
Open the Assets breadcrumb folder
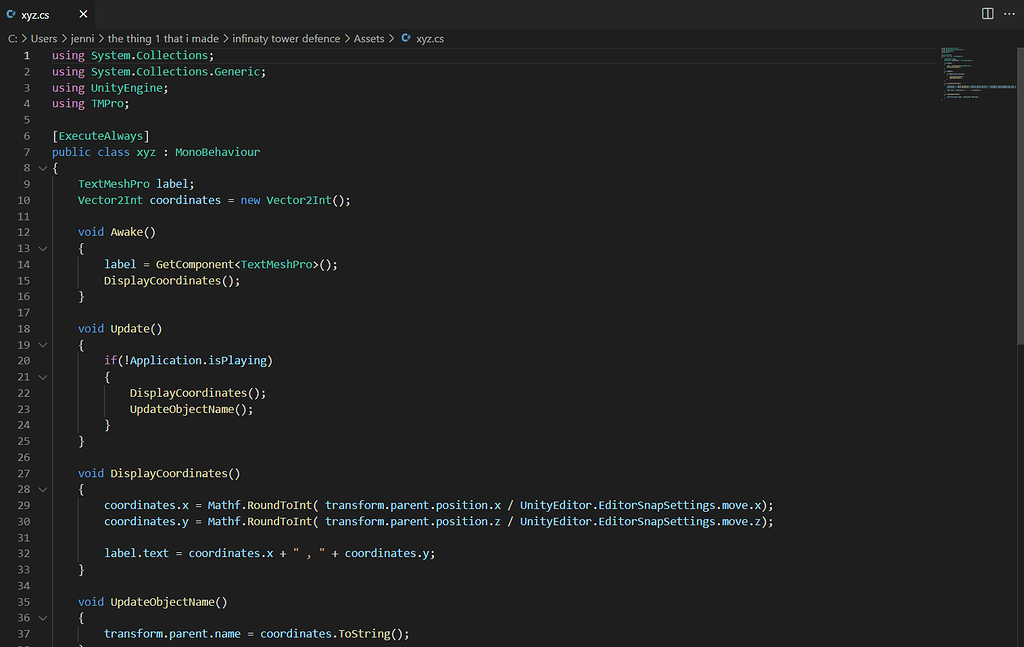(x=369, y=39)
